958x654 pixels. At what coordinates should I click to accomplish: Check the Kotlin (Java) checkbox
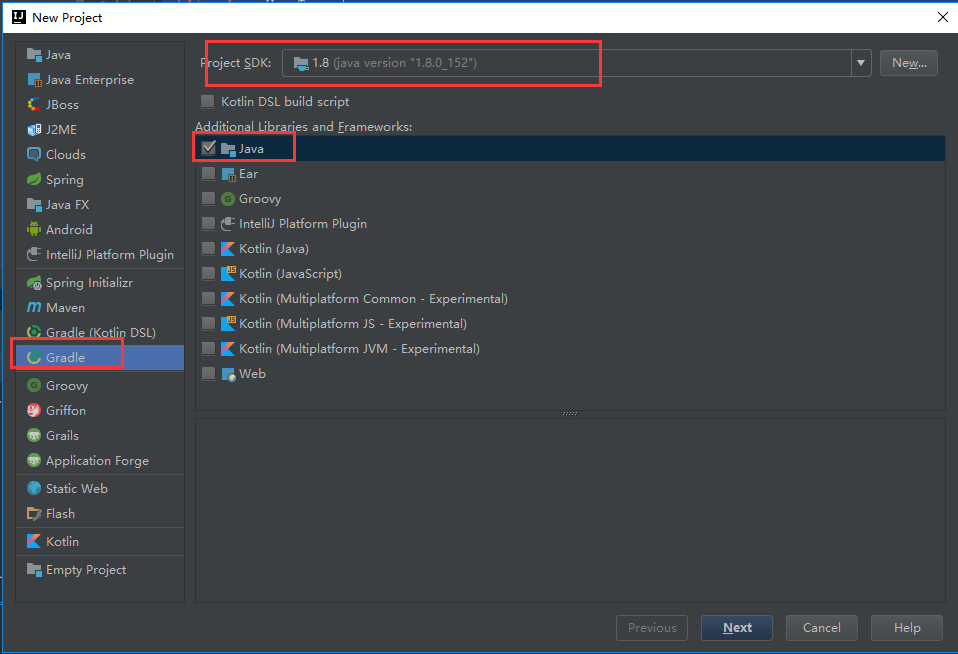click(x=208, y=249)
